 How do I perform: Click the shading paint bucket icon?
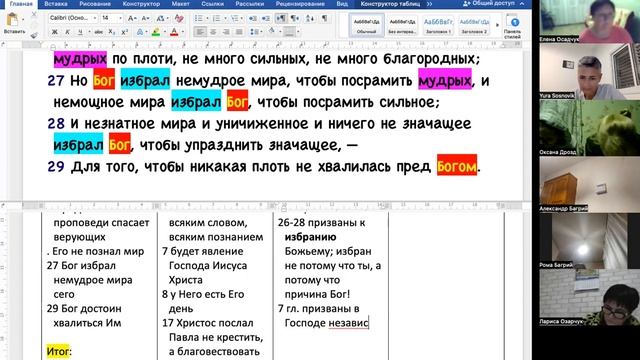[x=272, y=31]
